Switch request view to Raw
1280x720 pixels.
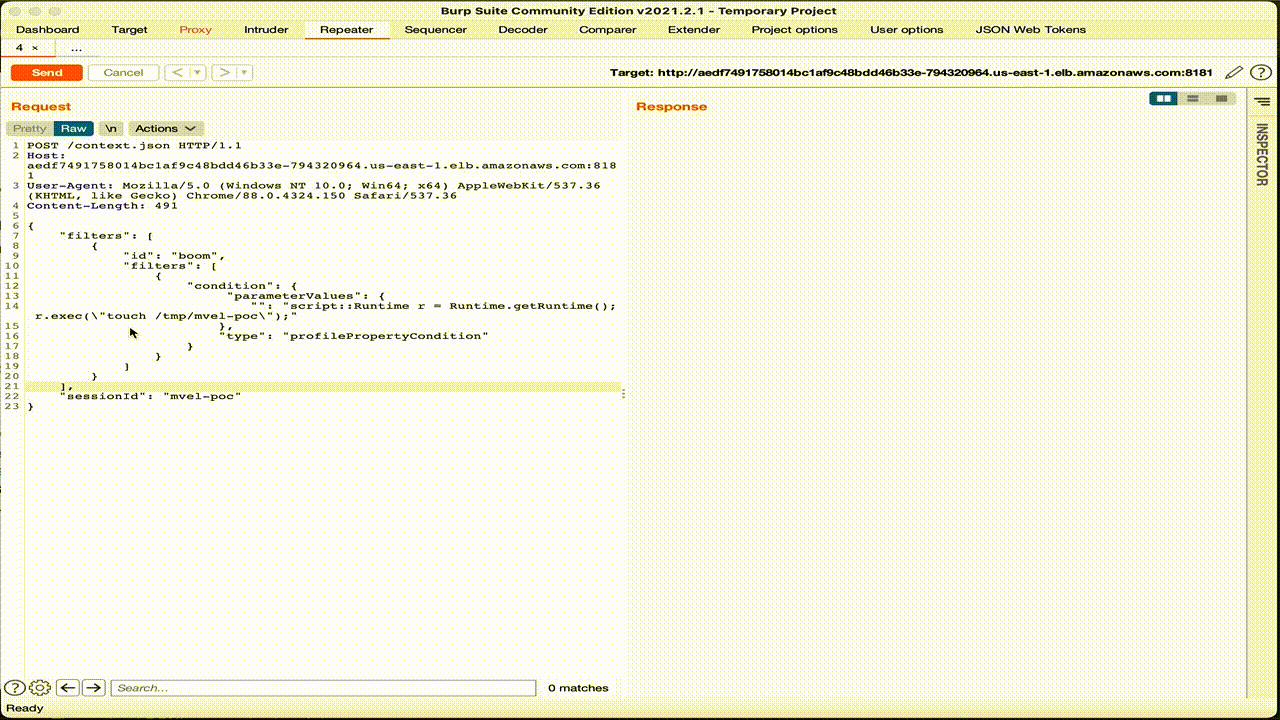point(74,129)
